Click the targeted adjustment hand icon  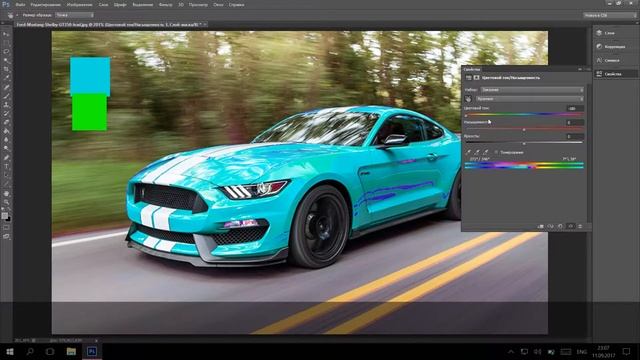click(x=468, y=99)
